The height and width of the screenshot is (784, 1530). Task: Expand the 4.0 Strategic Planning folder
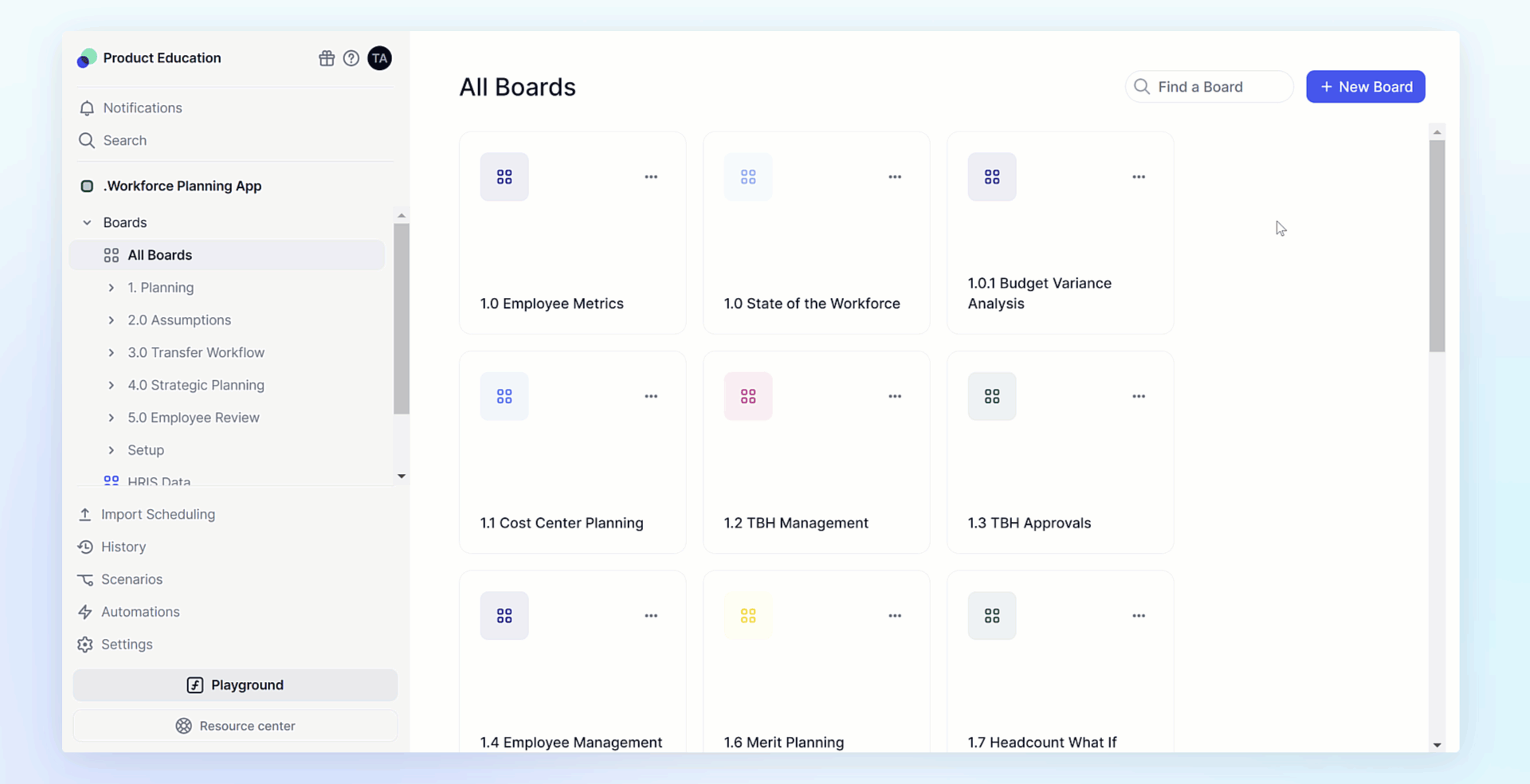pos(111,386)
